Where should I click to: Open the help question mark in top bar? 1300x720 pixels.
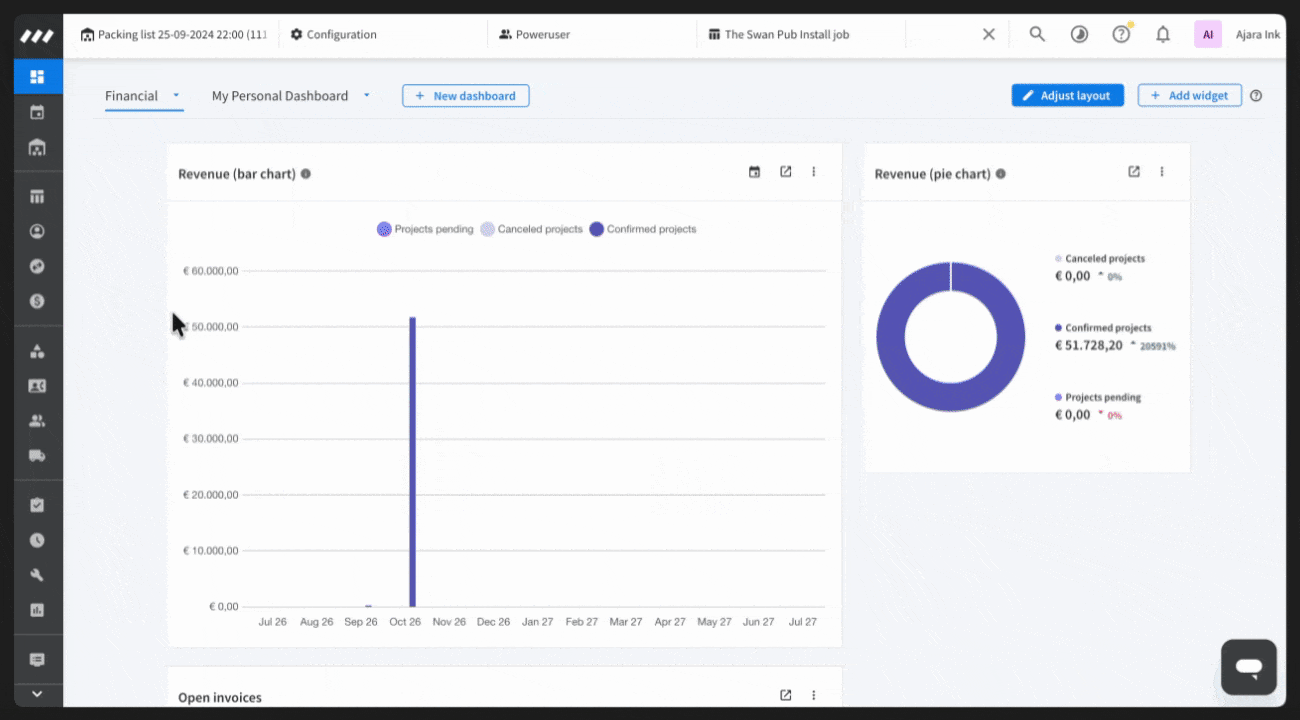point(1121,34)
